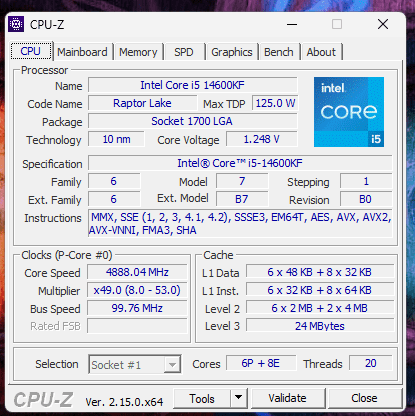Open the About tab
The width and height of the screenshot is (415, 416).
[321, 52]
